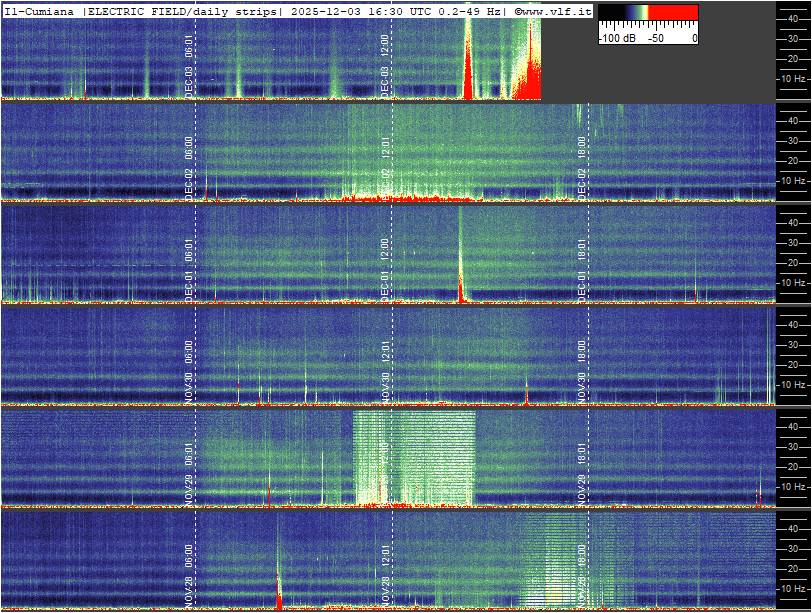
Task: Click the -100 dB label on the color legend
Action: pyautogui.click(x=615, y=38)
